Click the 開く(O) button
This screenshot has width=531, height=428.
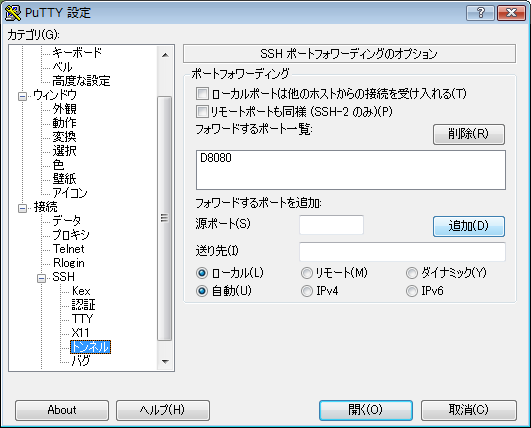point(366,410)
